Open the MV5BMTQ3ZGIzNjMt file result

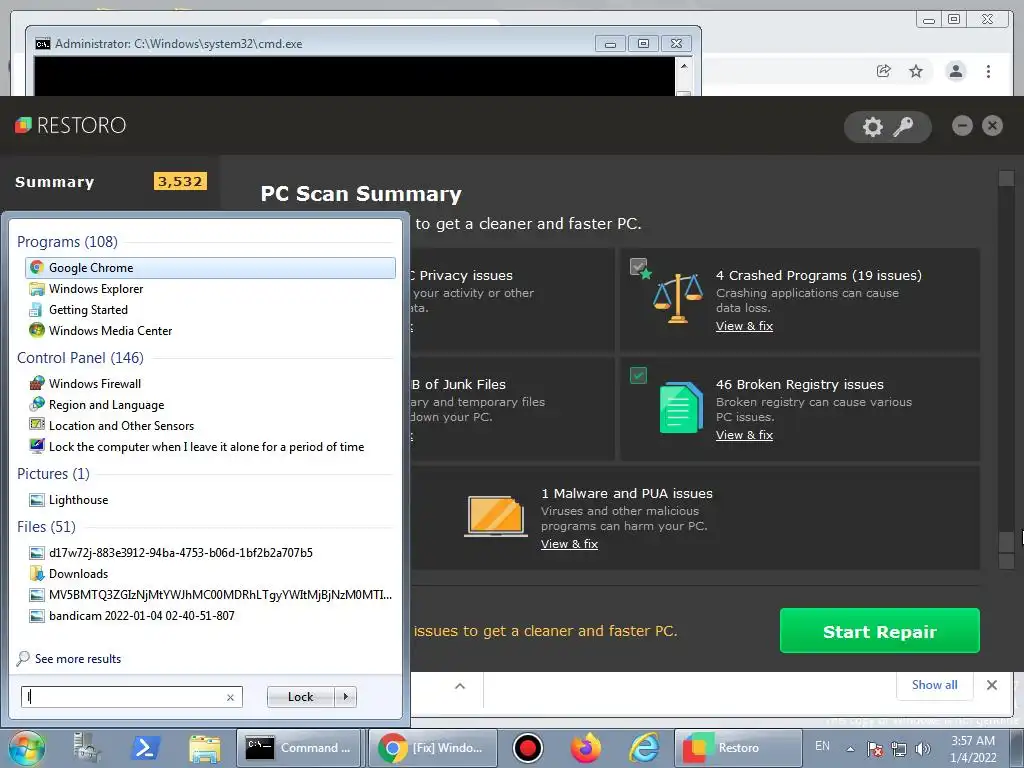pyautogui.click(x=210, y=595)
